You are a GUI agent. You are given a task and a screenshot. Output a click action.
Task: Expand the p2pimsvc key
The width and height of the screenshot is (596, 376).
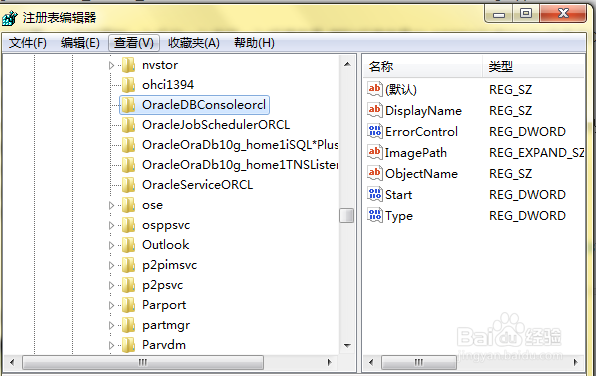coord(111,265)
